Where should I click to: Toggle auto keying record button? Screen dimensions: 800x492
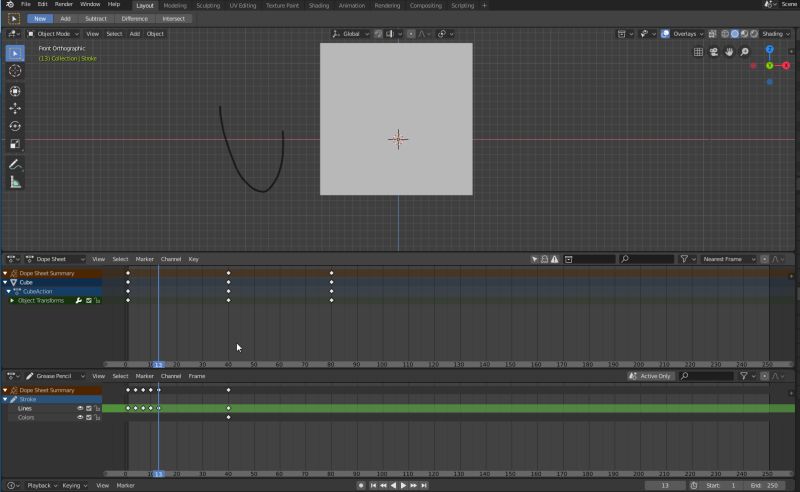pos(361,485)
